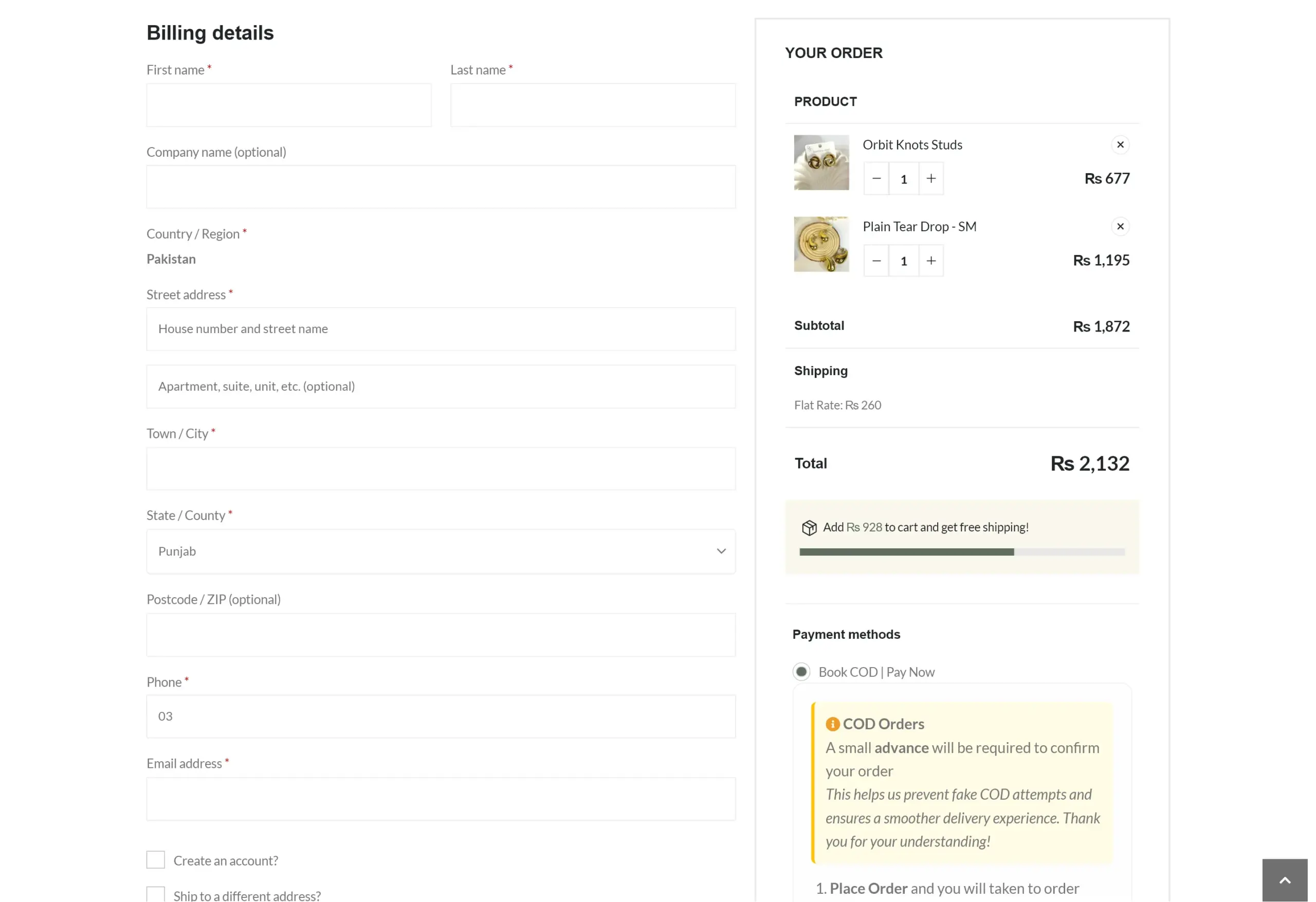Decrease Plain Tear Drop quantity
1316x902 pixels.
(876, 261)
